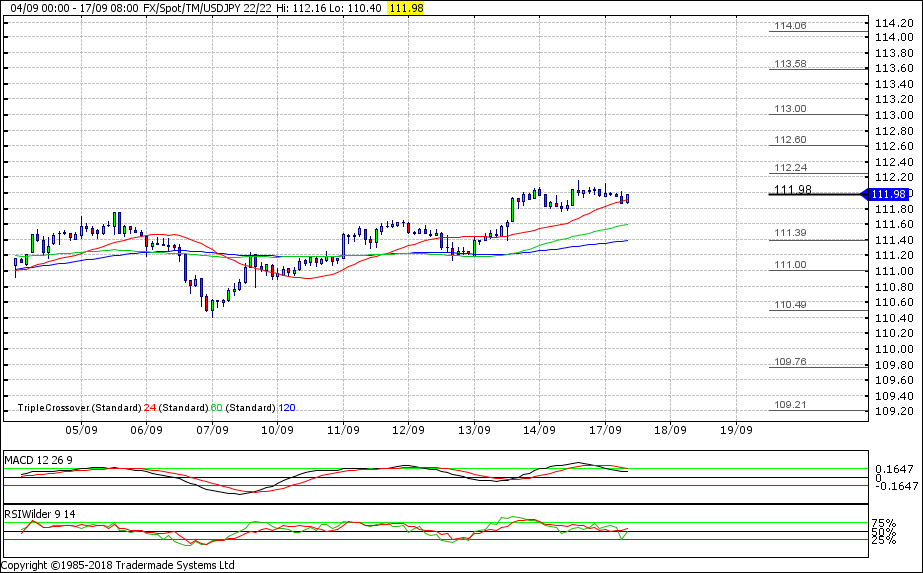Viewport: 923px width, 573px height.
Task: Select the blue 120 period legend value
Action: point(286,408)
